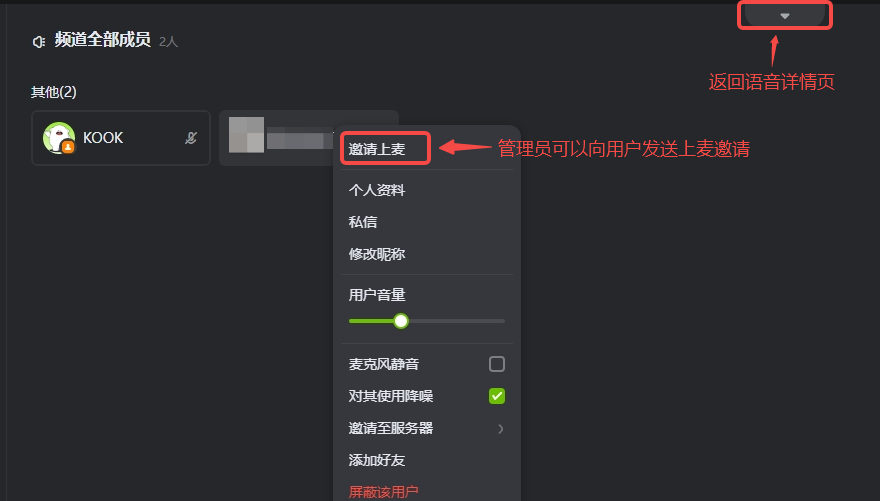880x501 pixels.
Task: Enable the 麦克风静音 checkbox
Action: click(x=497, y=364)
